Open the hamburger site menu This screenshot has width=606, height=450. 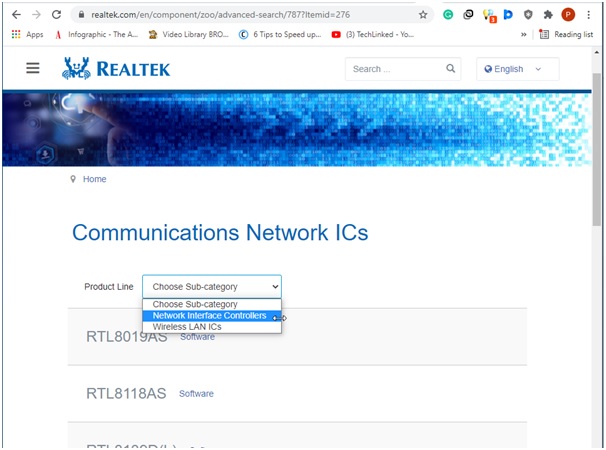point(33,68)
